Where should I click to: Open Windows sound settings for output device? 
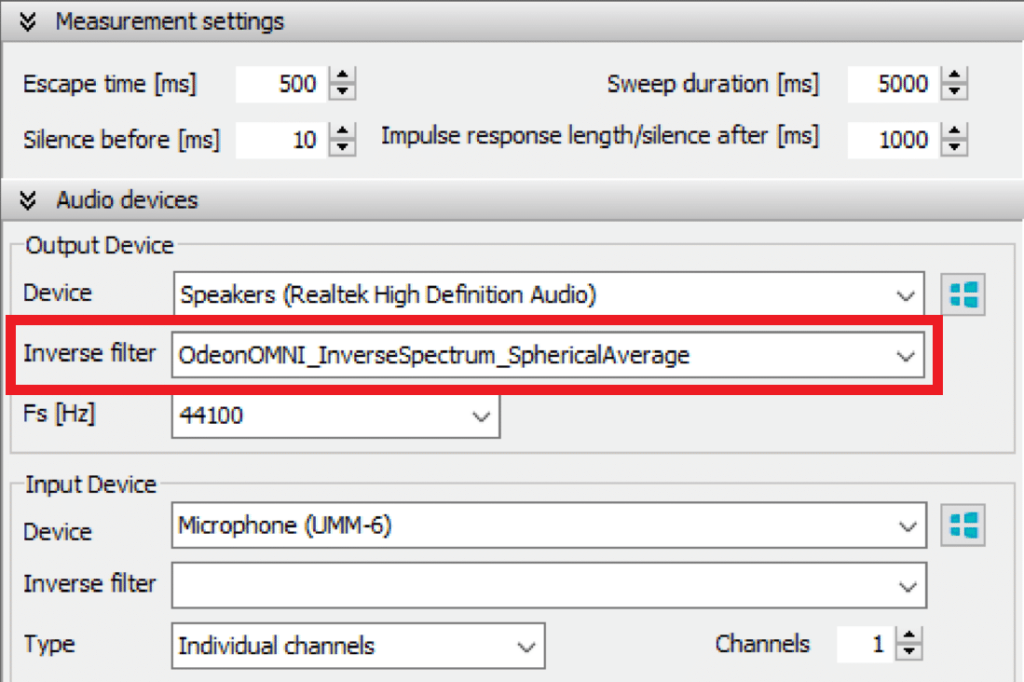[x=963, y=295]
